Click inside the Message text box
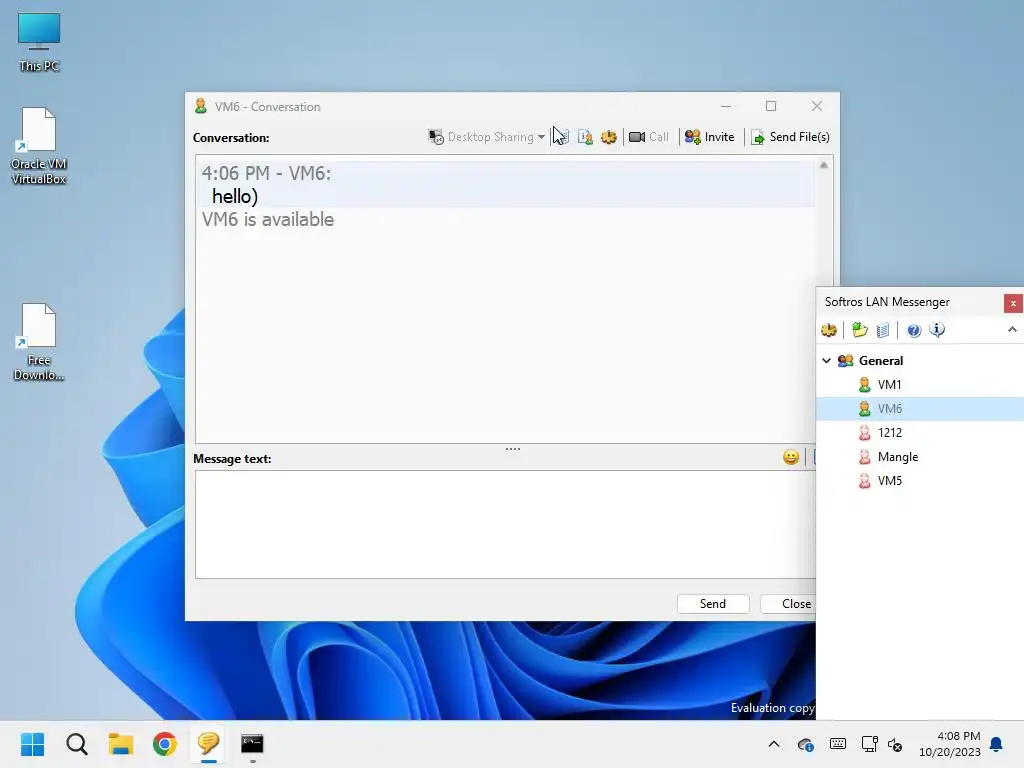The height and width of the screenshot is (768, 1024). pyautogui.click(x=505, y=524)
